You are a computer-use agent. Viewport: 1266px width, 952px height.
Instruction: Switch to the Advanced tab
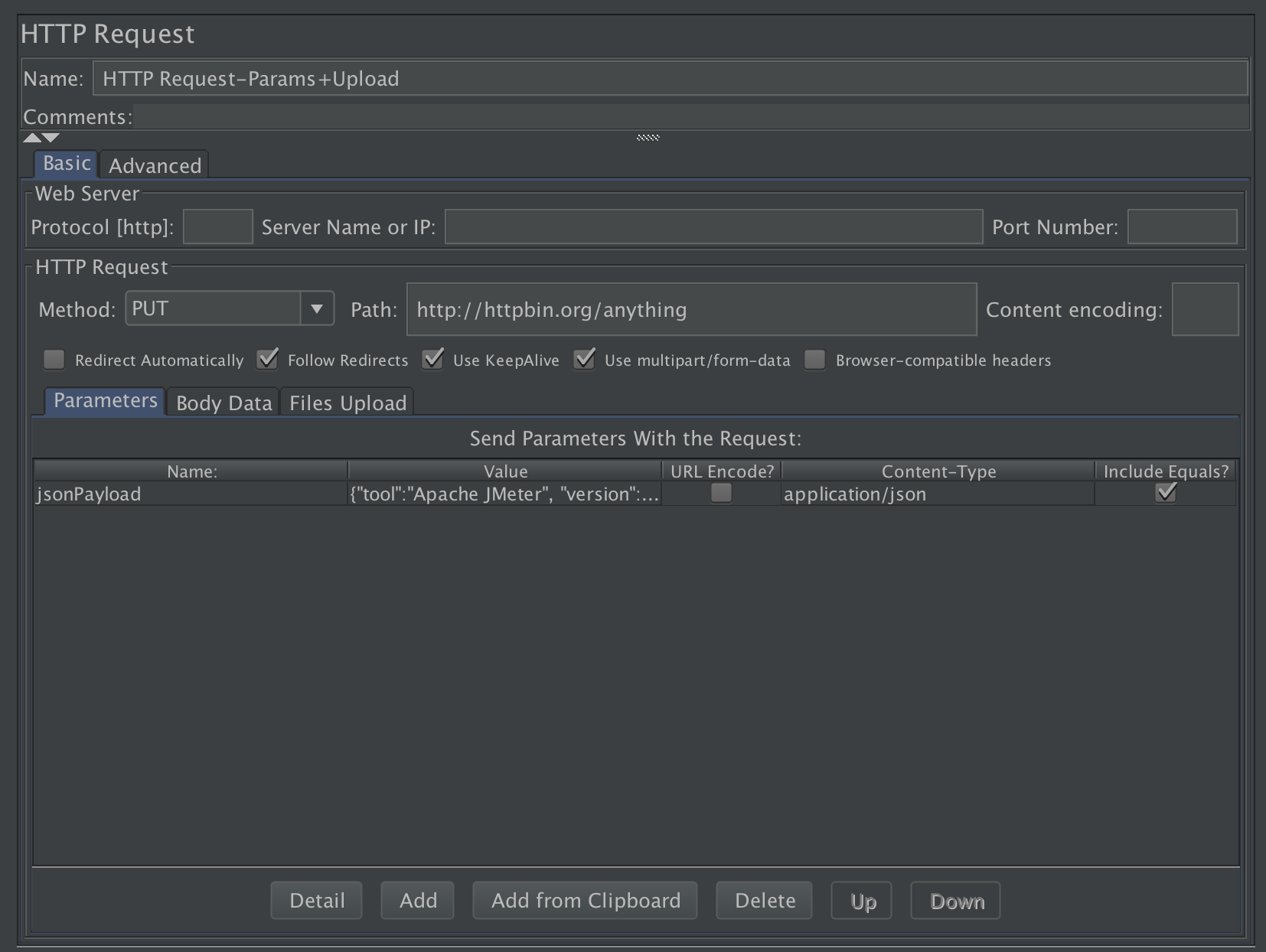coord(155,165)
